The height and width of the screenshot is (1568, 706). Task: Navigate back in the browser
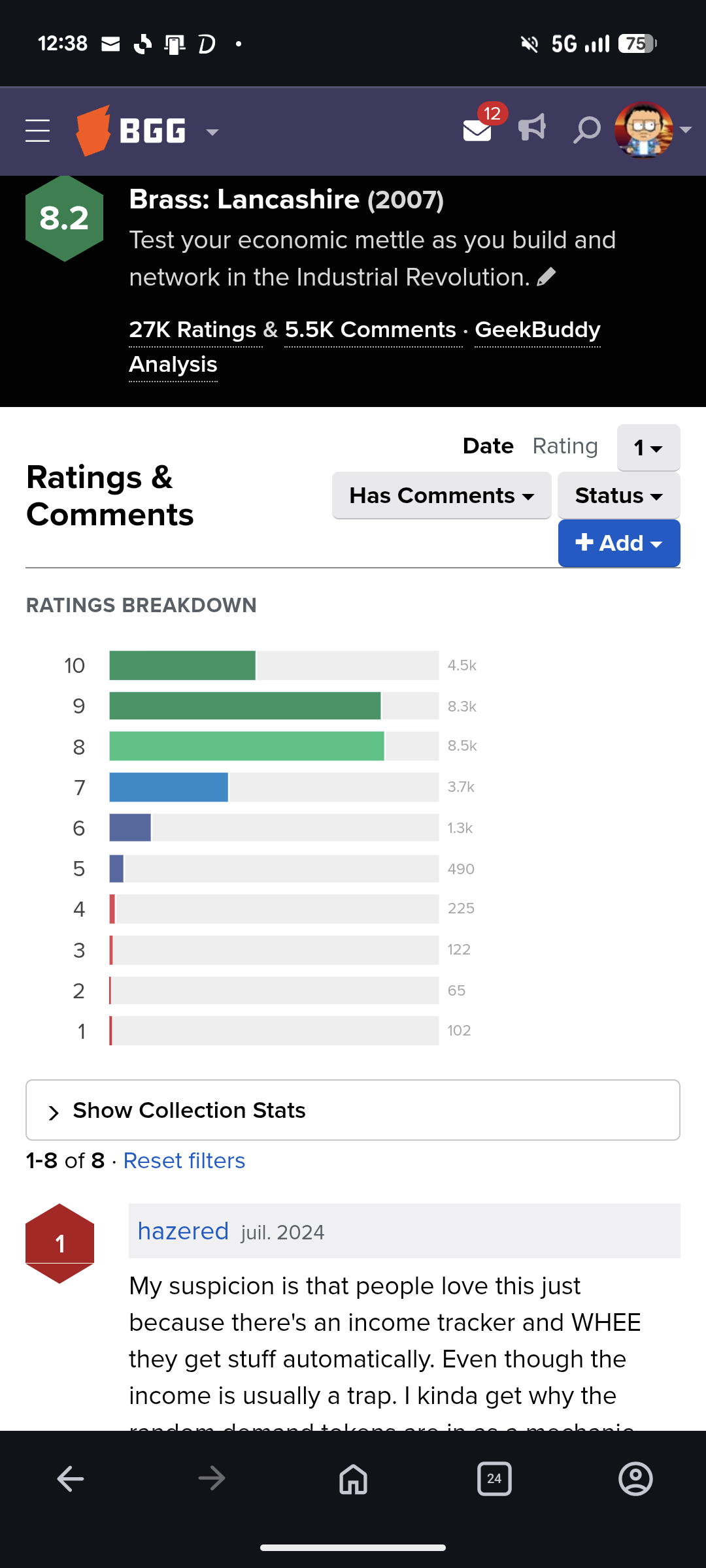point(71,1478)
